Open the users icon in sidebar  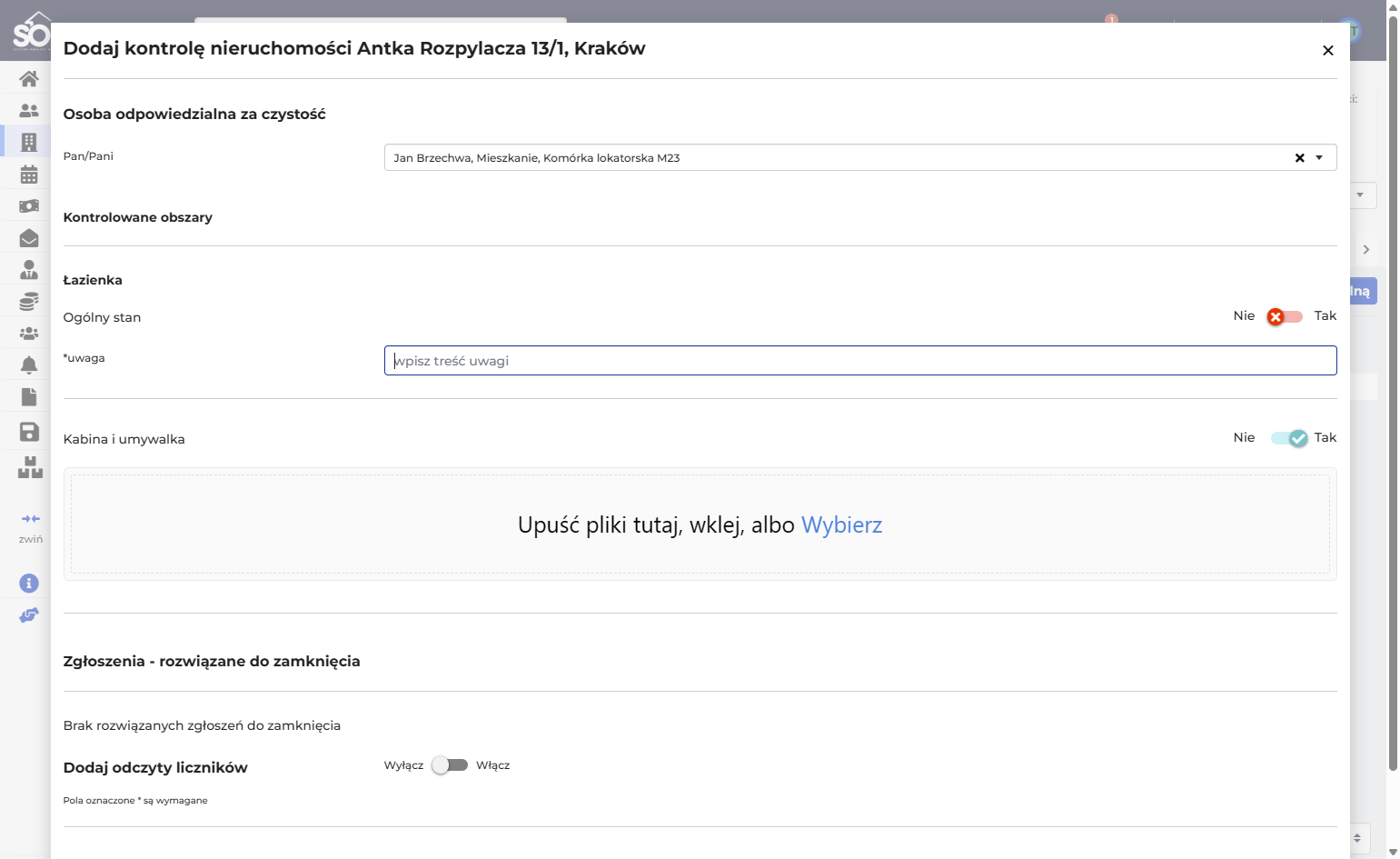[x=29, y=111]
